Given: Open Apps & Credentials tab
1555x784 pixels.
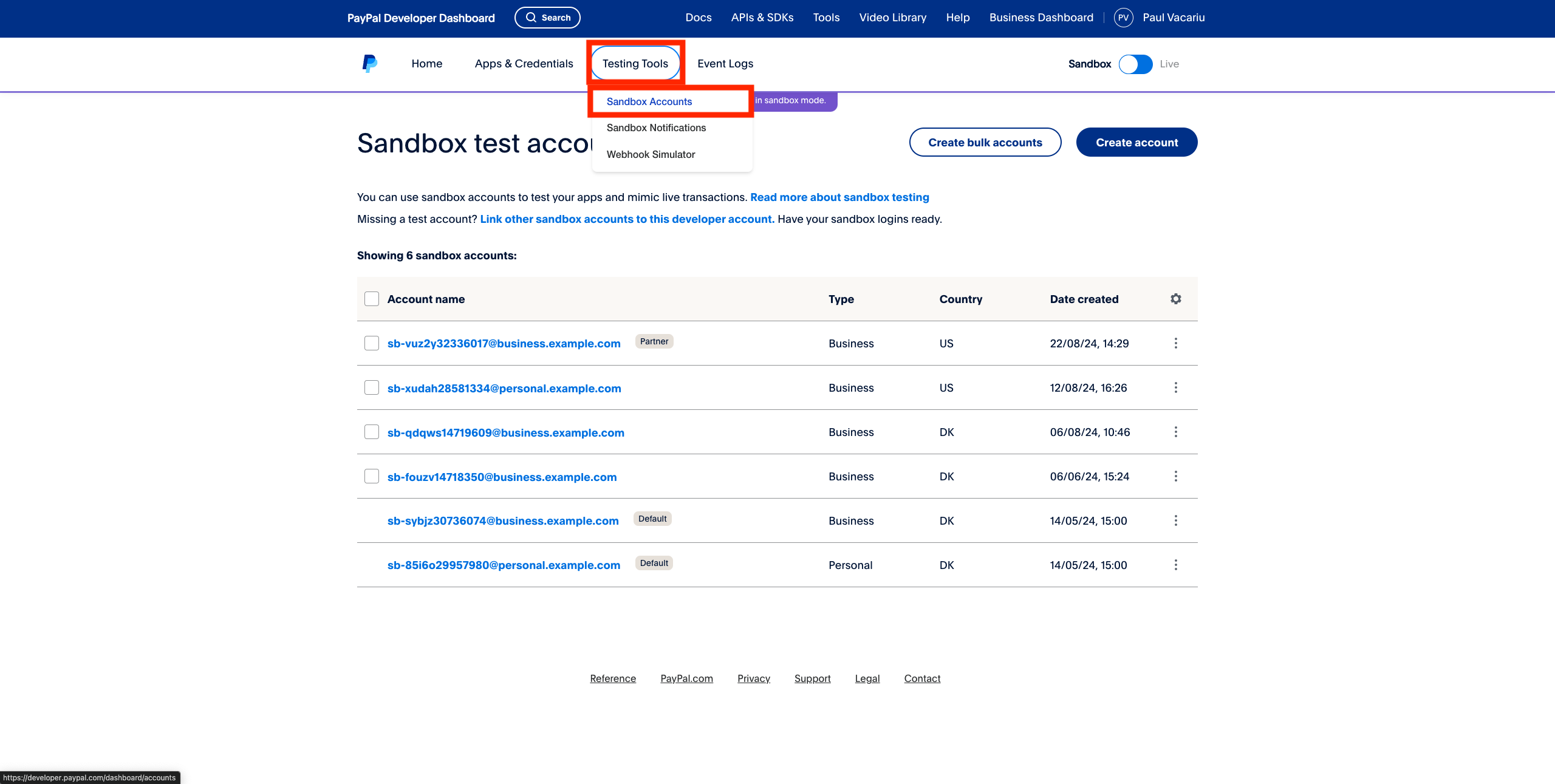Looking at the screenshot, I should (x=524, y=63).
